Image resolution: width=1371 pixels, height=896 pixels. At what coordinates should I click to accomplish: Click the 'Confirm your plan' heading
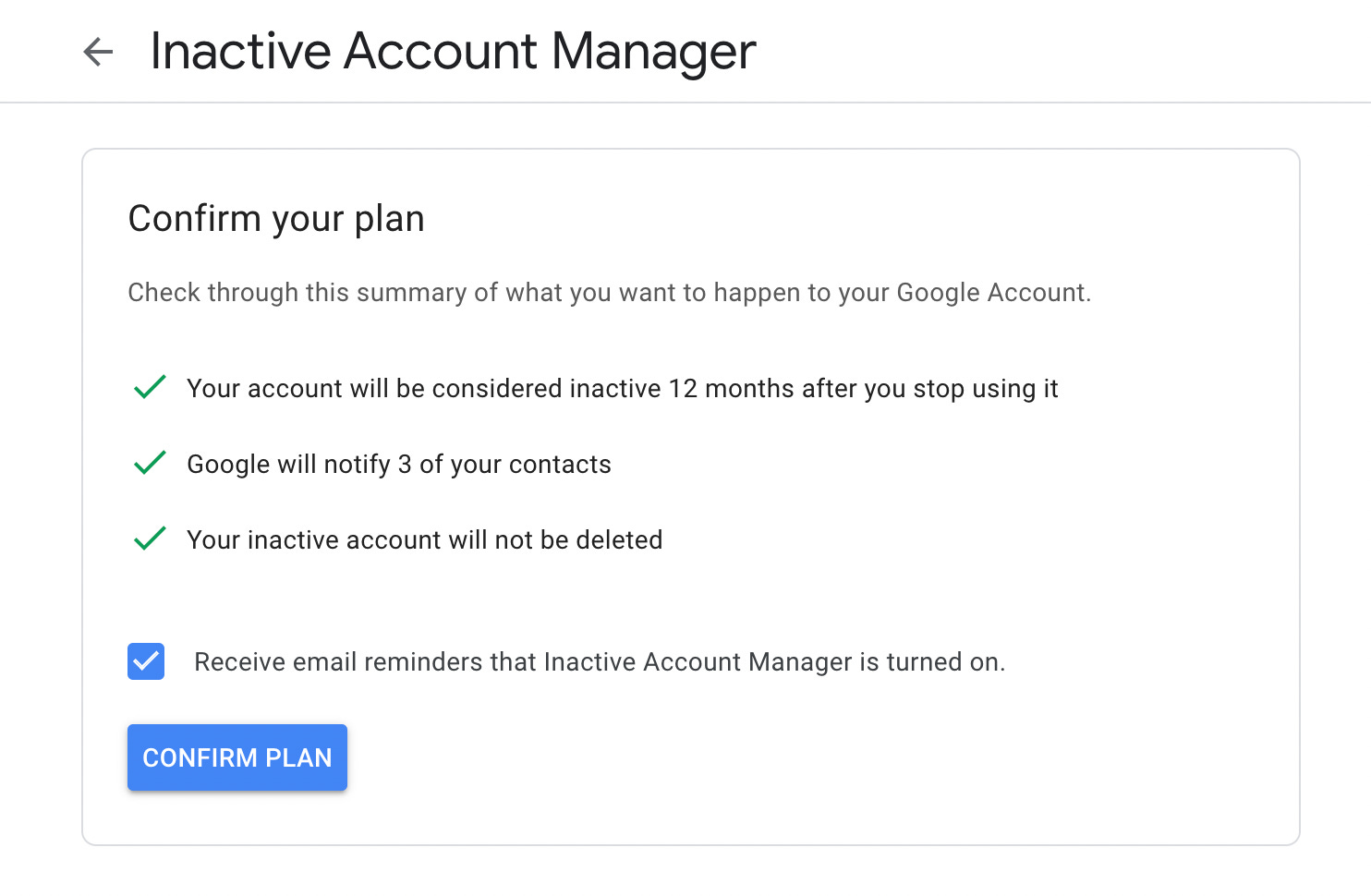click(x=276, y=219)
